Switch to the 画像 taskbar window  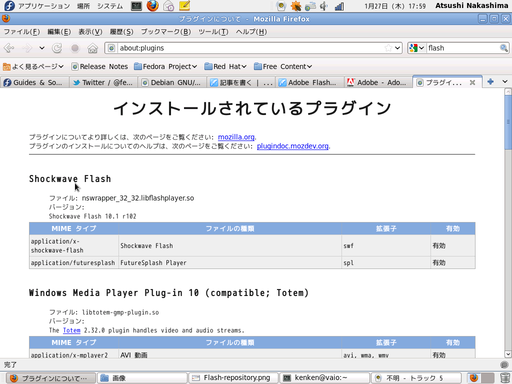[x=142, y=378]
